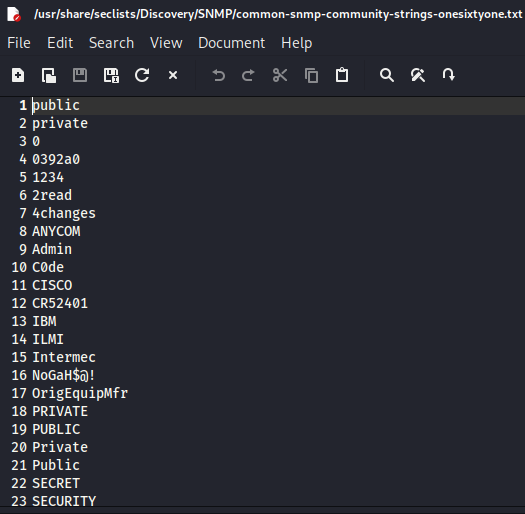
Task: Click the line 'C0de'
Action: [x=48, y=267]
